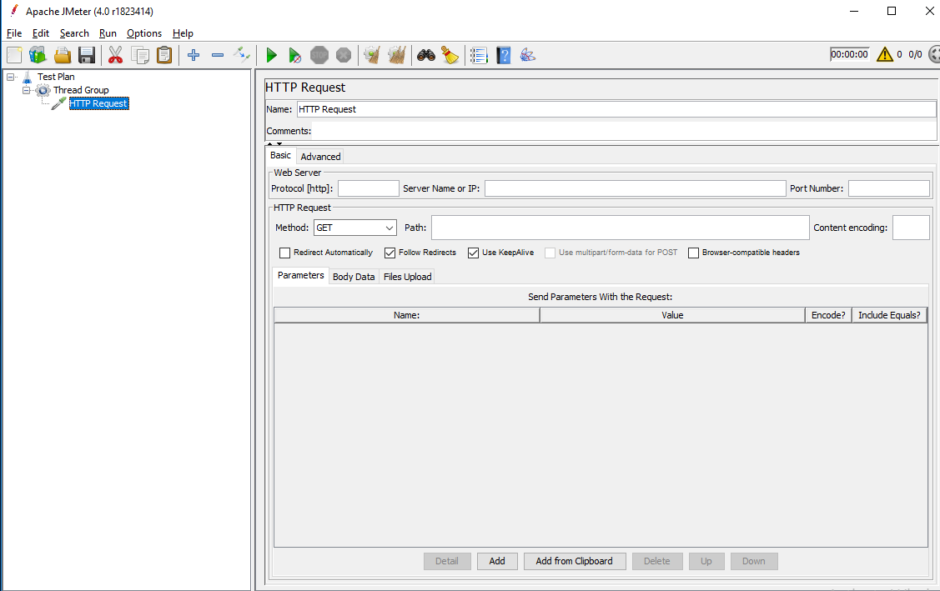
Task: Click the Name: column header
Action: pyautogui.click(x=406, y=315)
